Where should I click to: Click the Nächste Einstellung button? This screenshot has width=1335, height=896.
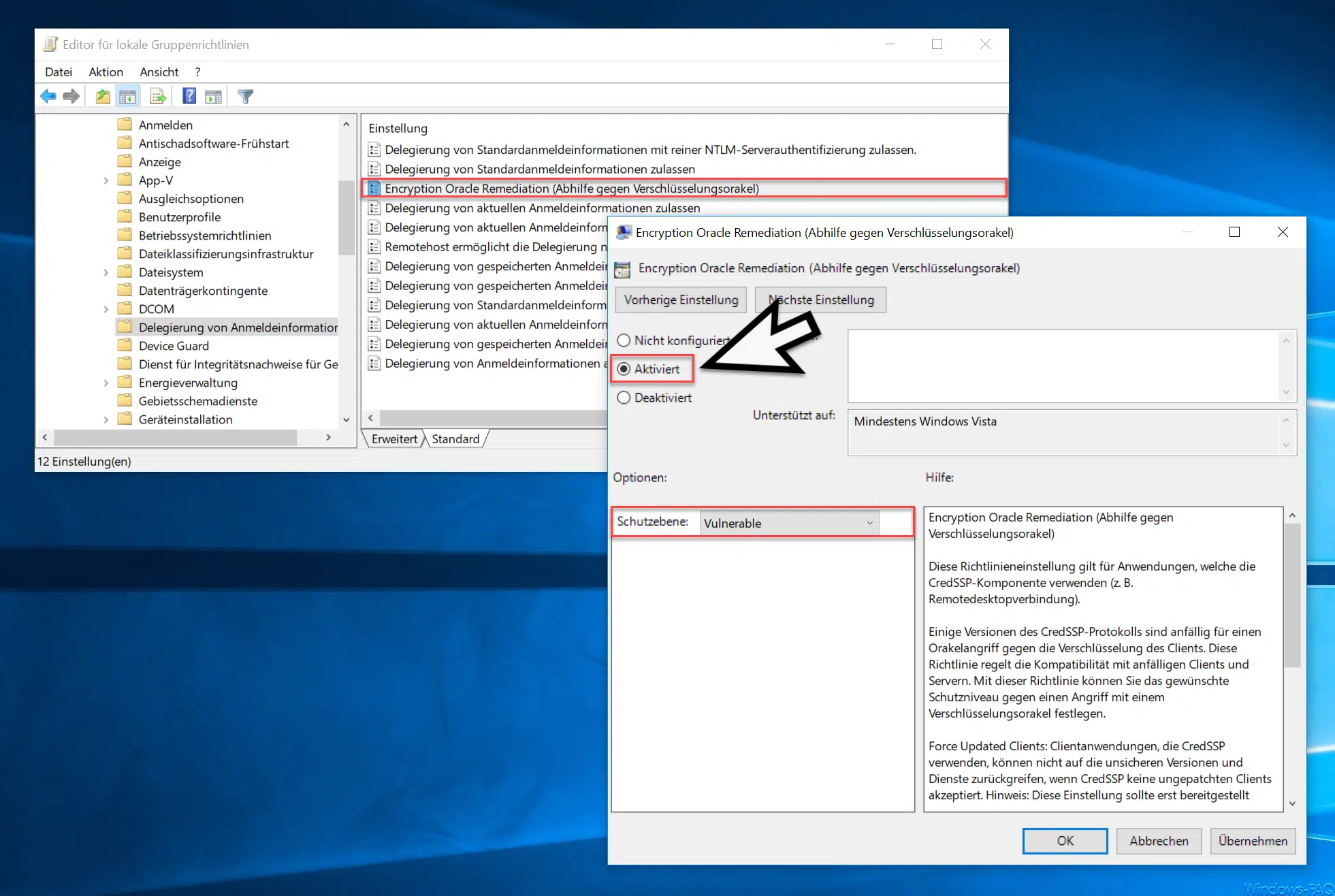(820, 300)
